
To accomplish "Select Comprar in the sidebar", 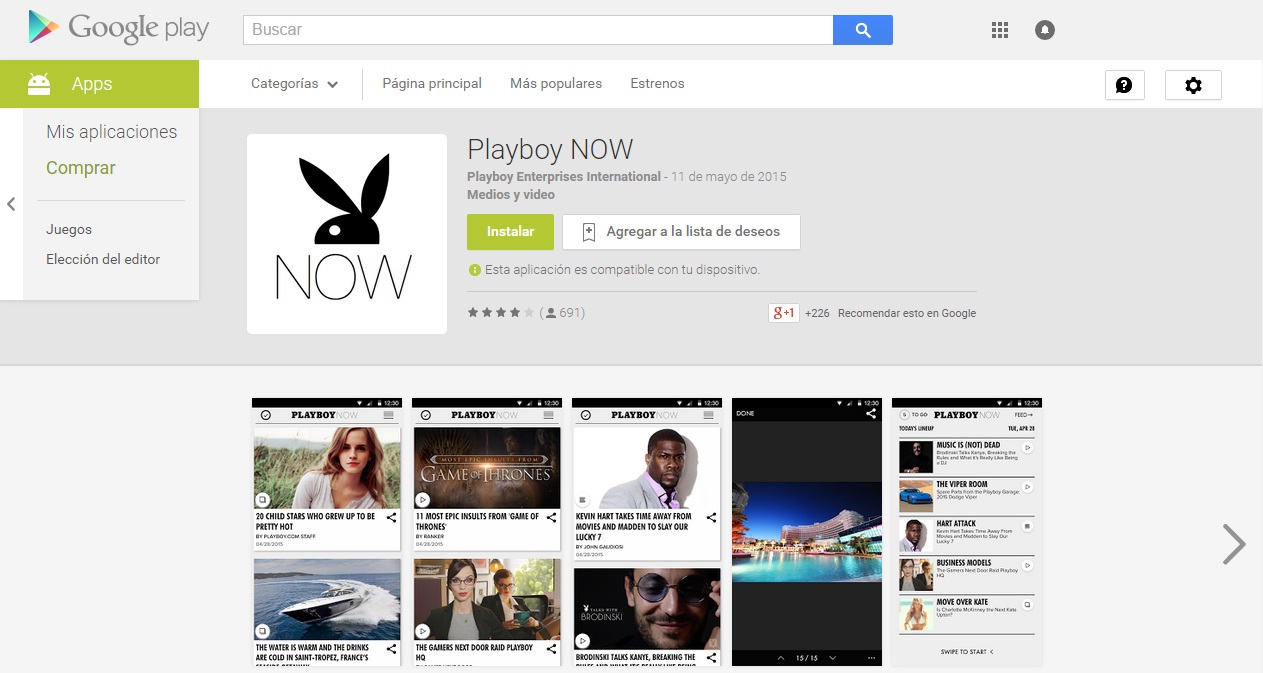I will click(81, 168).
